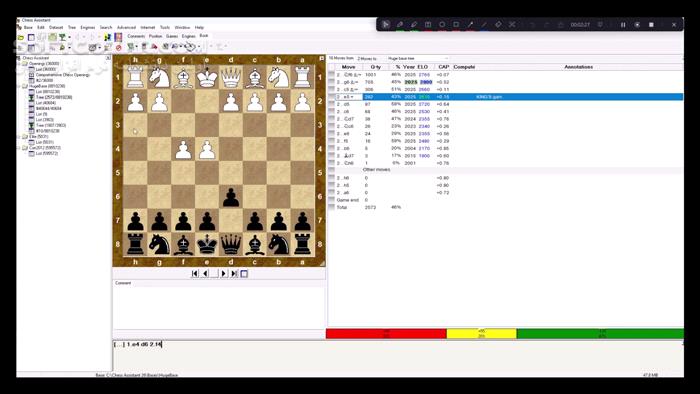Click the red segment of the result bar
Image resolution: width=700 pixels, height=394 pixels.
386,334
